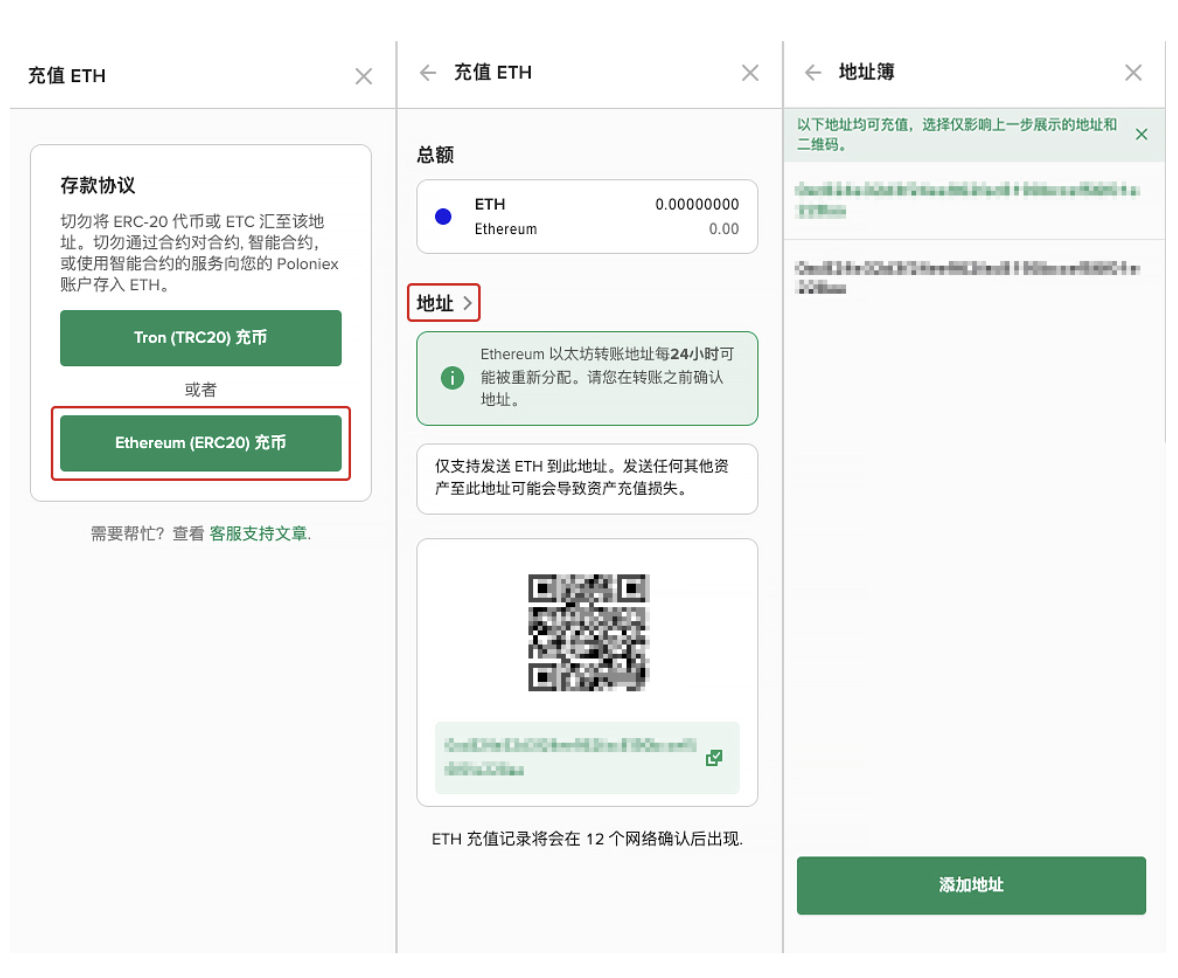Click the blue ETH coin icon
1178x978 pixels.
pyautogui.click(x=443, y=216)
